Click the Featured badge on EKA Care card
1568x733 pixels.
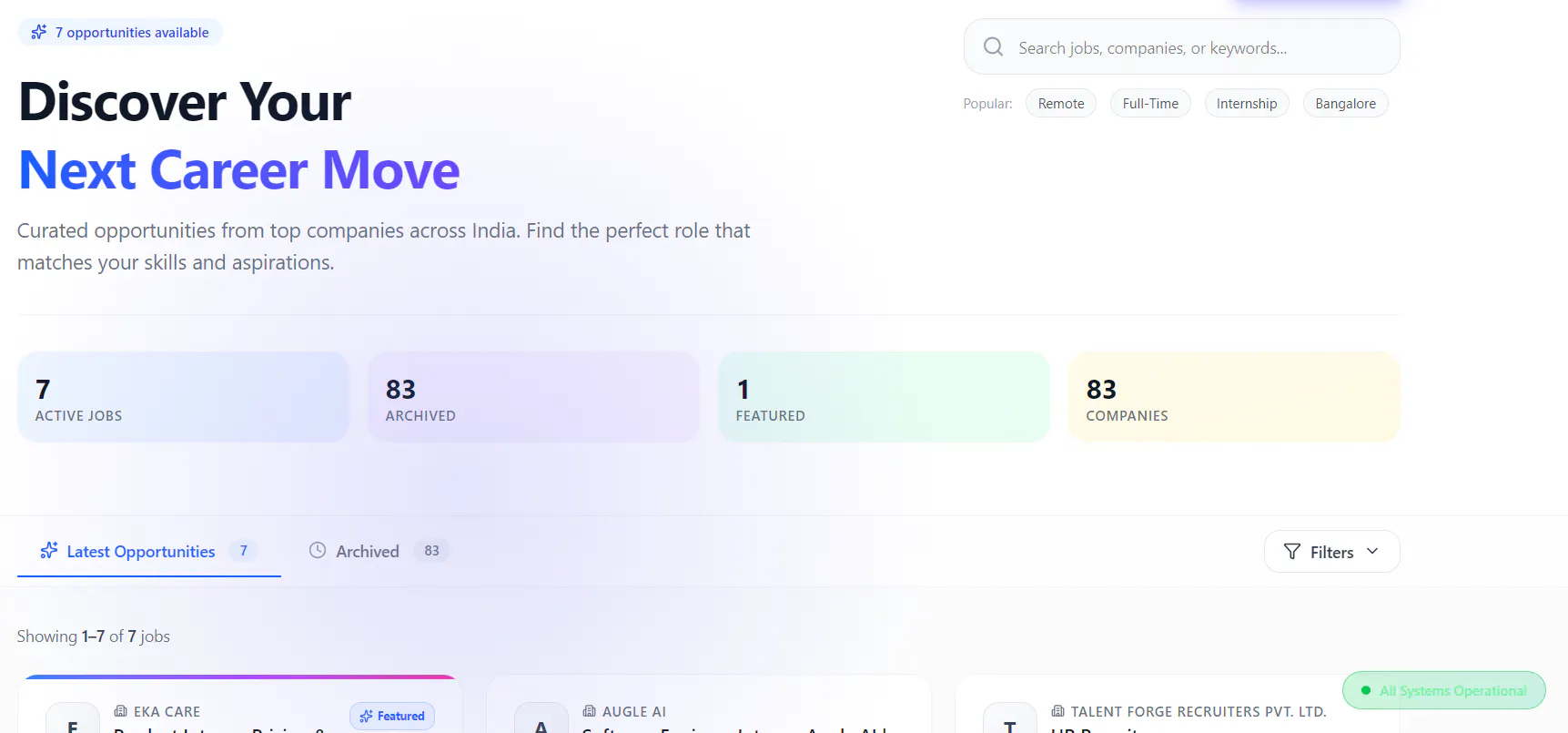(392, 716)
